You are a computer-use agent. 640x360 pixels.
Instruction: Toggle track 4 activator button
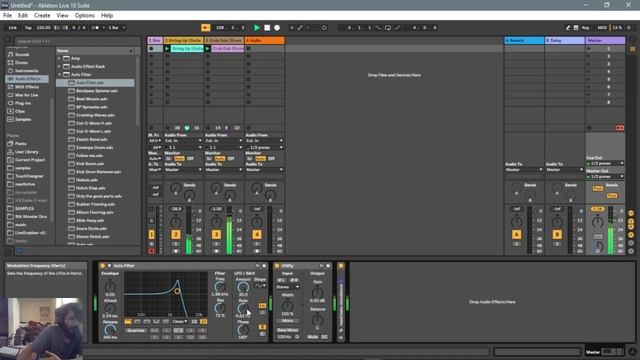pyautogui.click(x=257, y=235)
